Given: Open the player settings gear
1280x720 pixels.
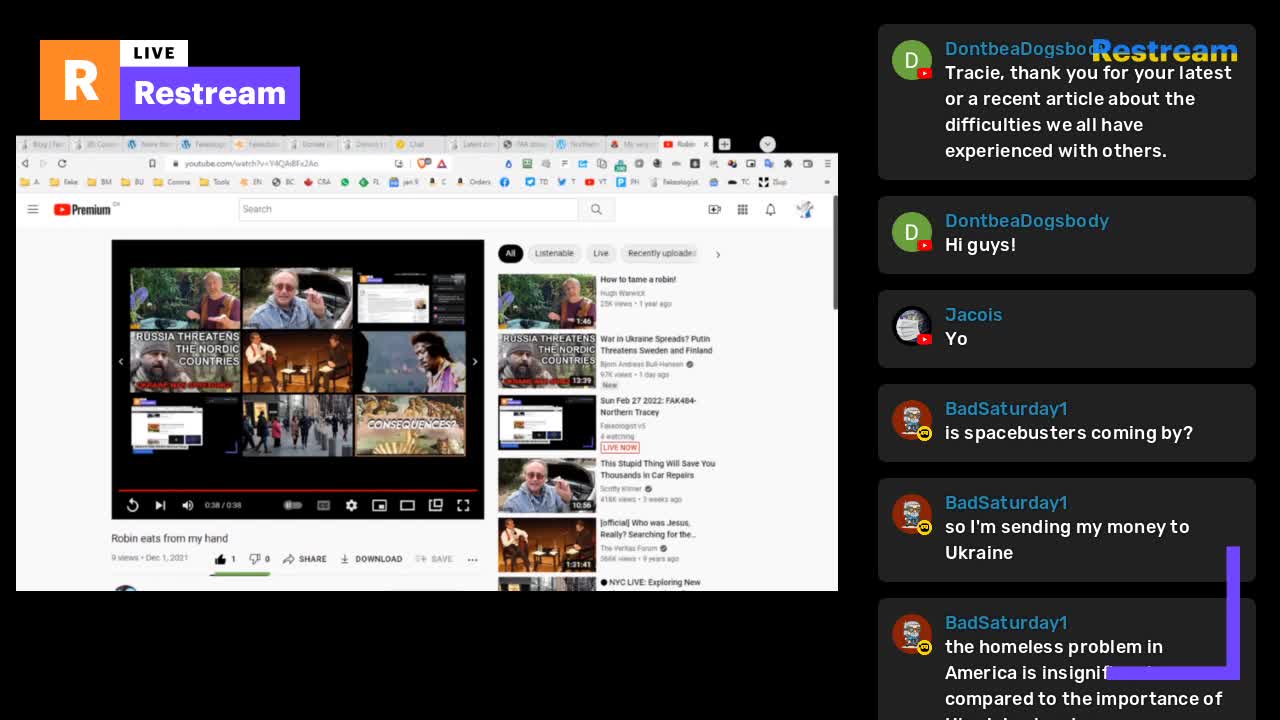Looking at the screenshot, I should coord(351,505).
